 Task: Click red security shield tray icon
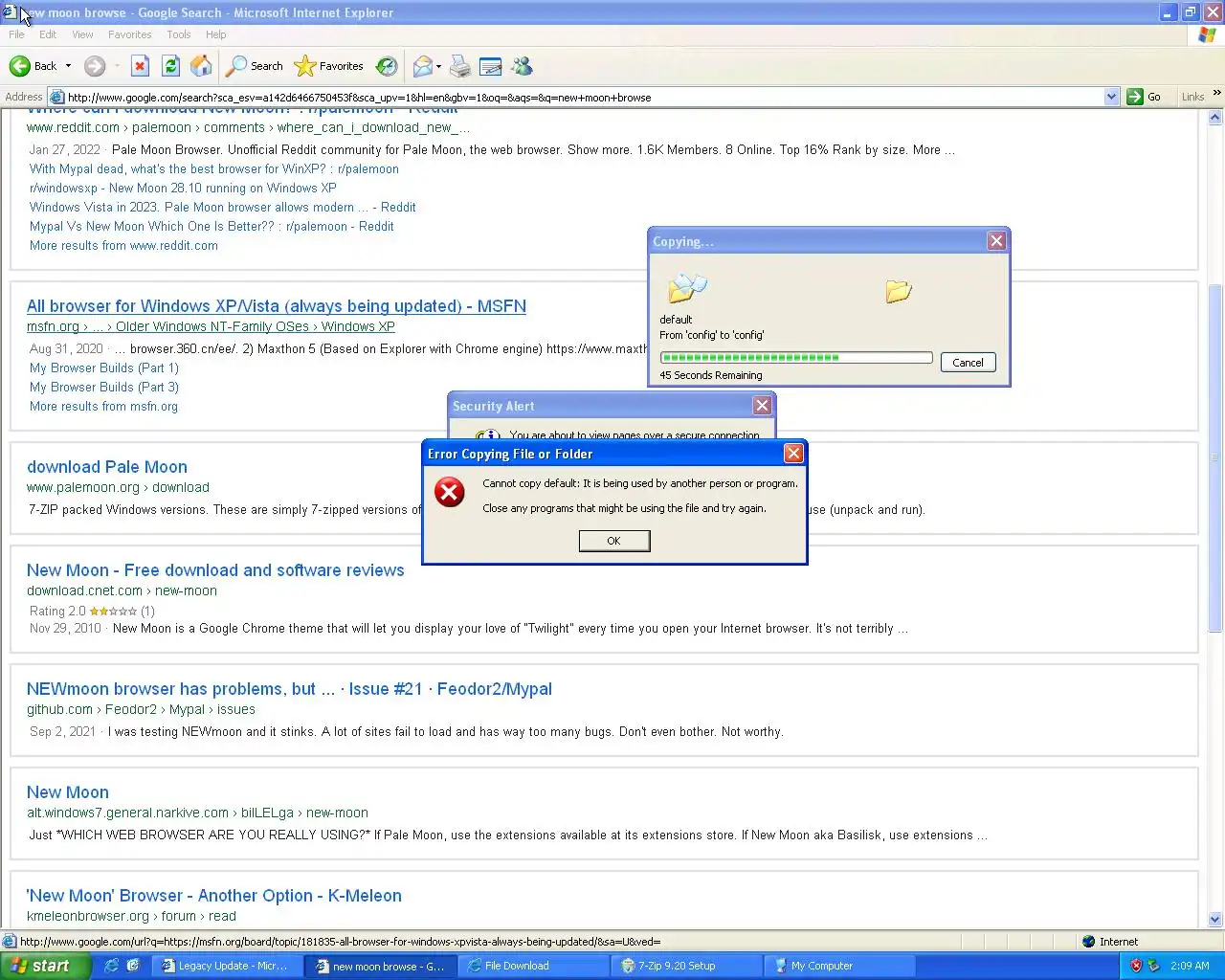pyautogui.click(x=1136, y=966)
